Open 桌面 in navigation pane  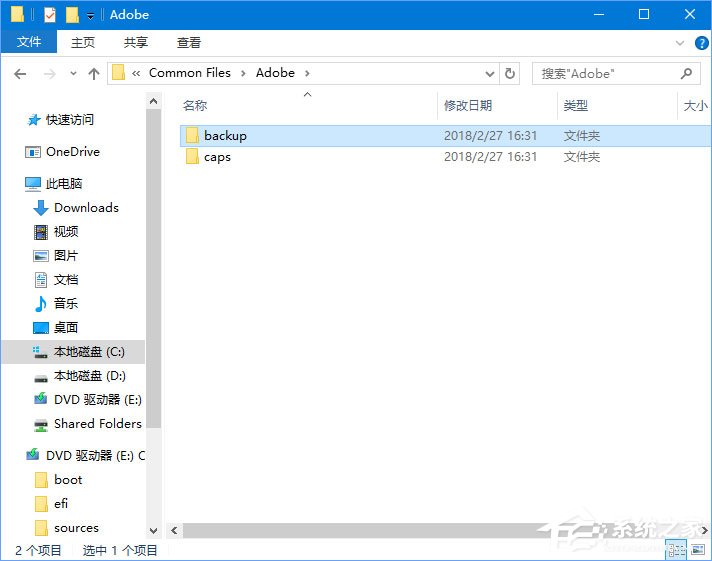66,328
